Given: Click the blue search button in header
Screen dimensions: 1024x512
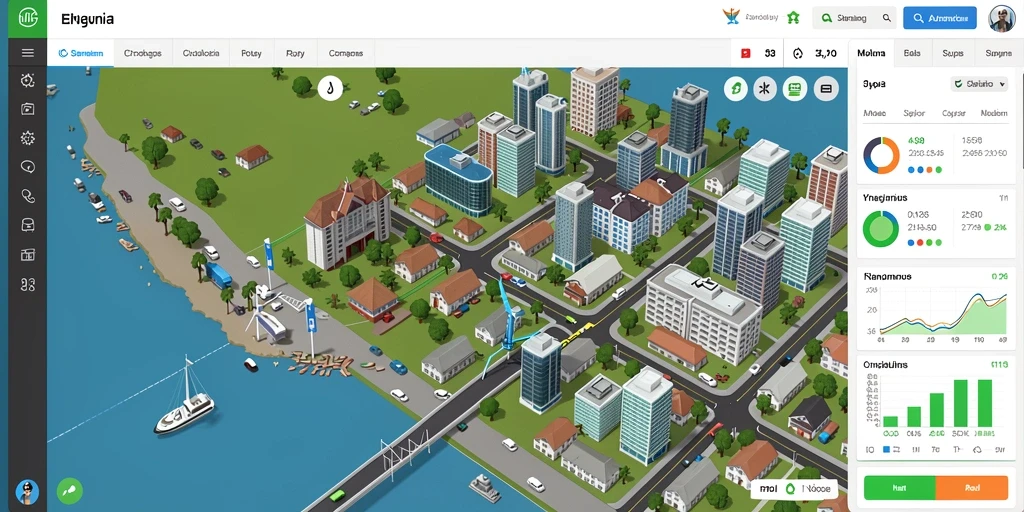Looking at the screenshot, I should pos(940,18).
